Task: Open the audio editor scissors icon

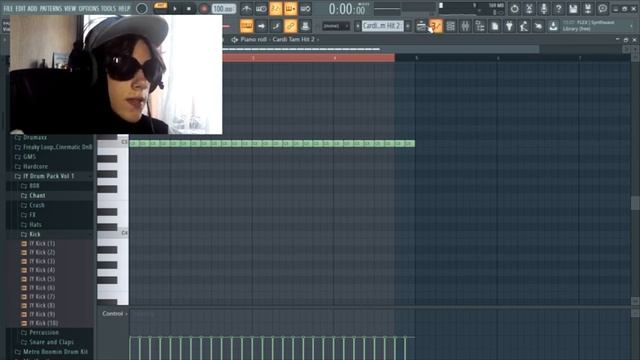Action: 529,9
